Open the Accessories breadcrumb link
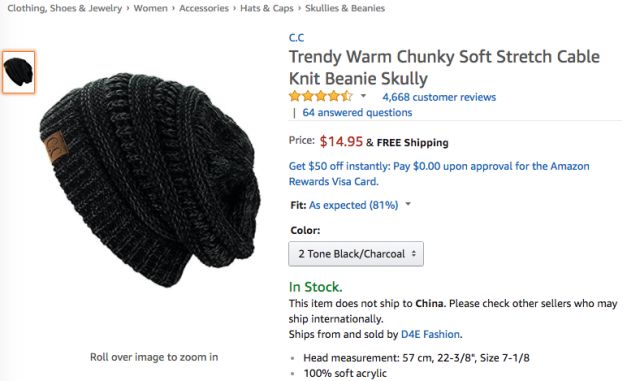640x381 pixels. (x=204, y=8)
